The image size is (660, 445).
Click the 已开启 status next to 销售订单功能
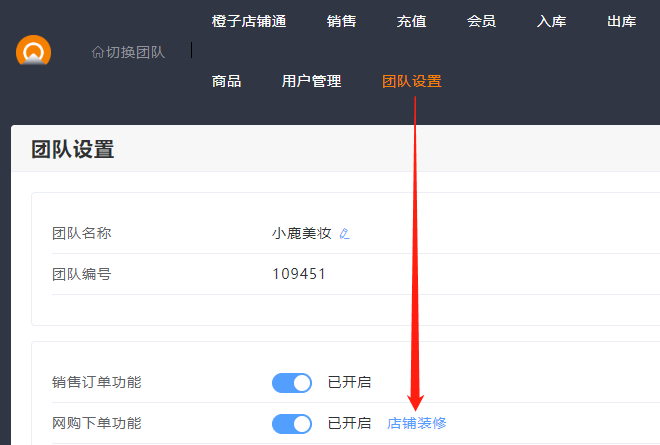pos(349,382)
